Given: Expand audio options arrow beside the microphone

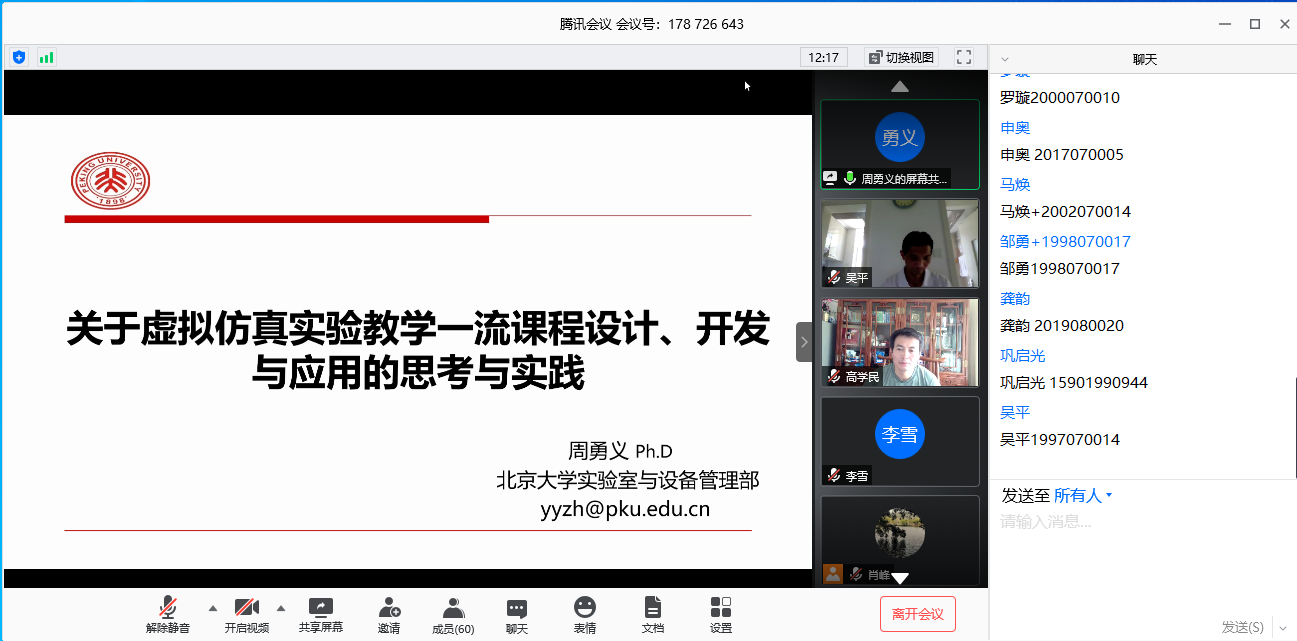Looking at the screenshot, I should (x=212, y=607).
